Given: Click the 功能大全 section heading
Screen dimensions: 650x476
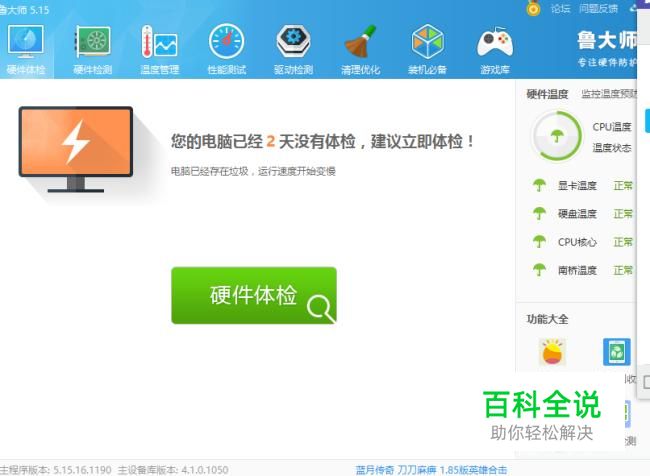Looking at the screenshot, I should click(x=547, y=319).
